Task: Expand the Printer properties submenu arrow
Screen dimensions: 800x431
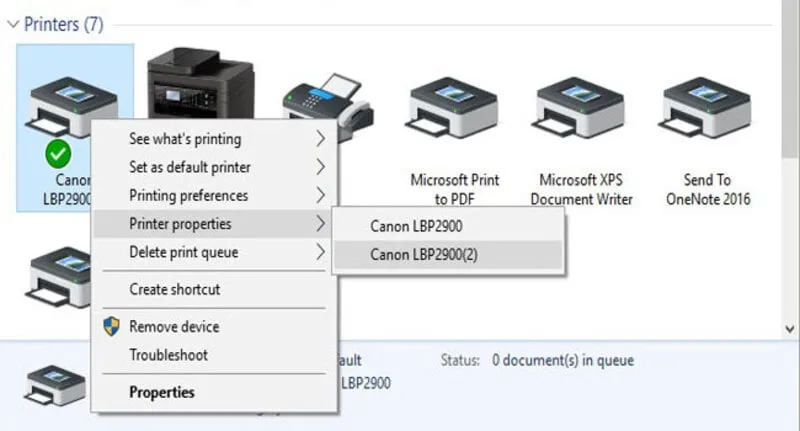Action: click(320, 223)
